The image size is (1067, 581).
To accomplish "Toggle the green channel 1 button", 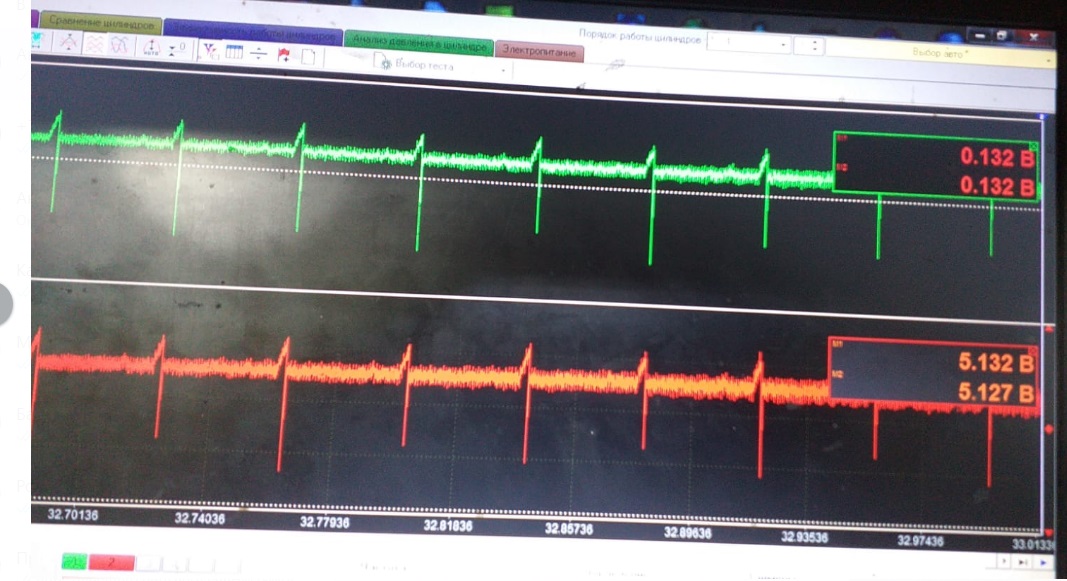I will [x=74, y=562].
